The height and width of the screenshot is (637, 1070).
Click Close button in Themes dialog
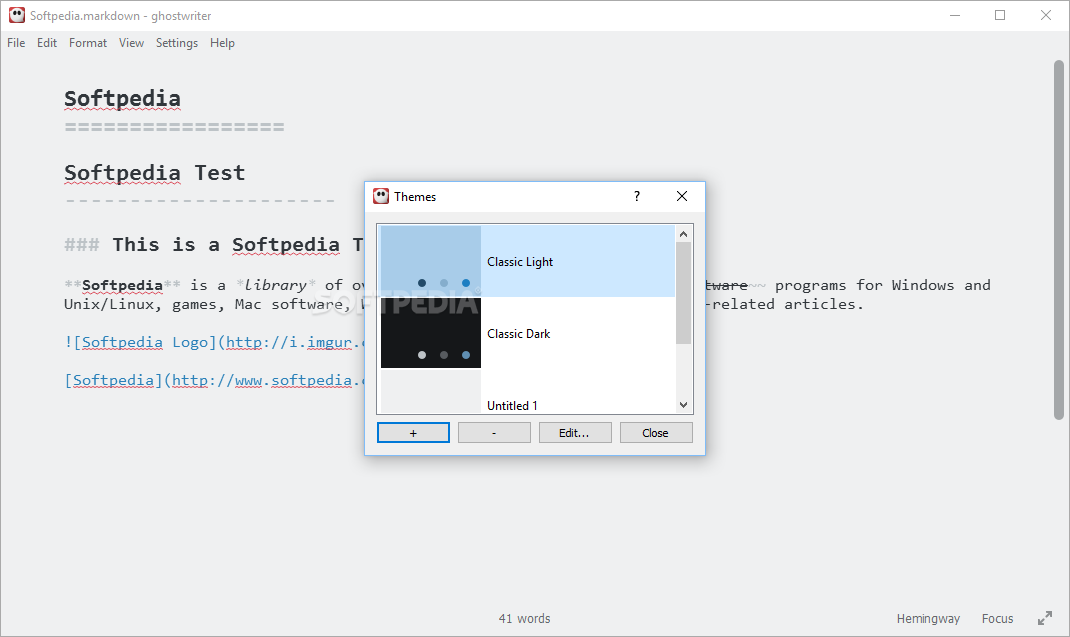coord(656,433)
